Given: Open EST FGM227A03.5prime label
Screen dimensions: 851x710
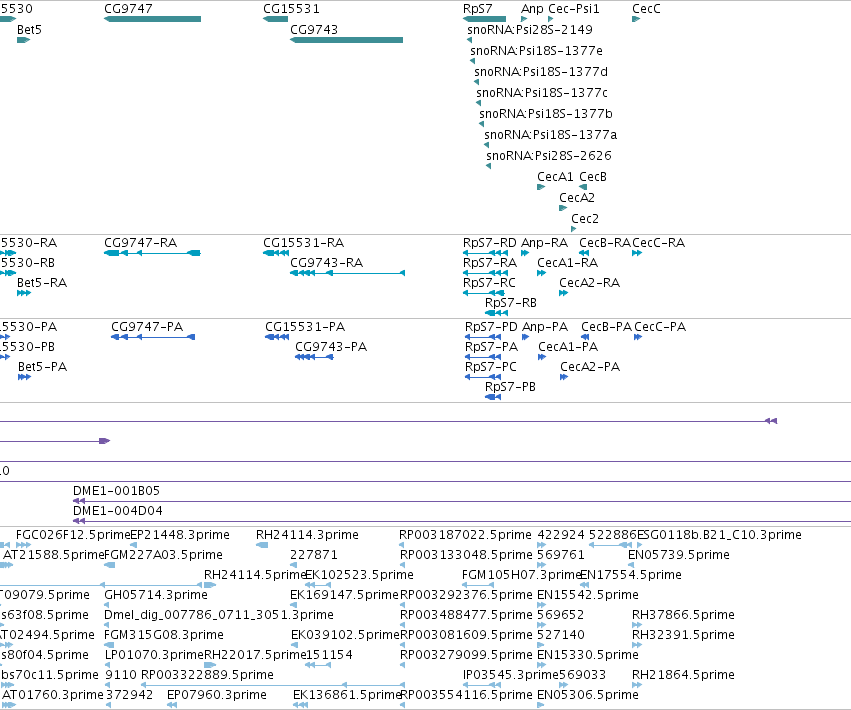Looking at the screenshot, I should coord(163,555).
